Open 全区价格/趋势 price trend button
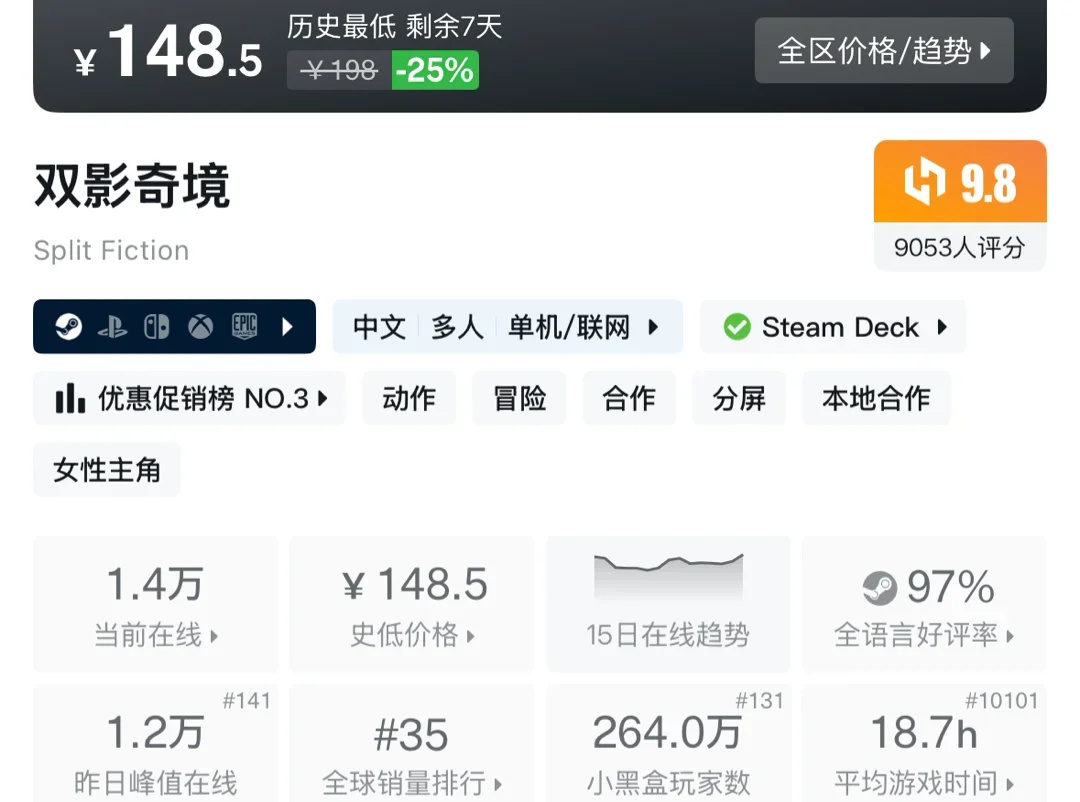Image resolution: width=1080 pixels, height=802 pixels. click(x=884, y=50)
